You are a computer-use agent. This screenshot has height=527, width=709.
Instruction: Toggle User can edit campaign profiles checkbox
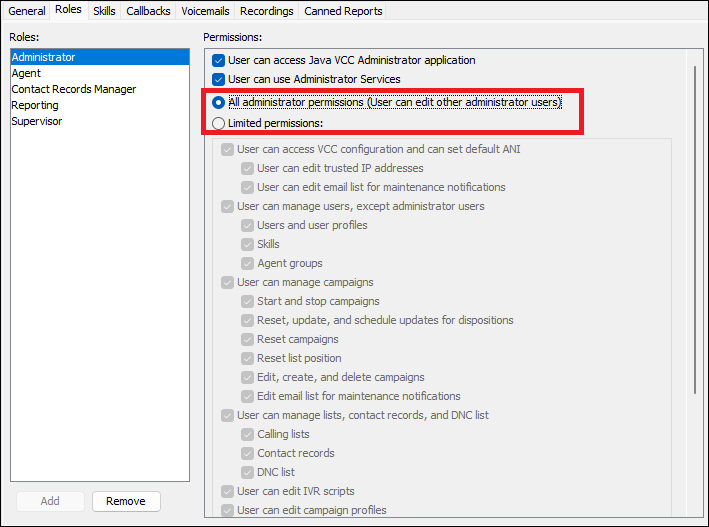click(x=227, y=510)
